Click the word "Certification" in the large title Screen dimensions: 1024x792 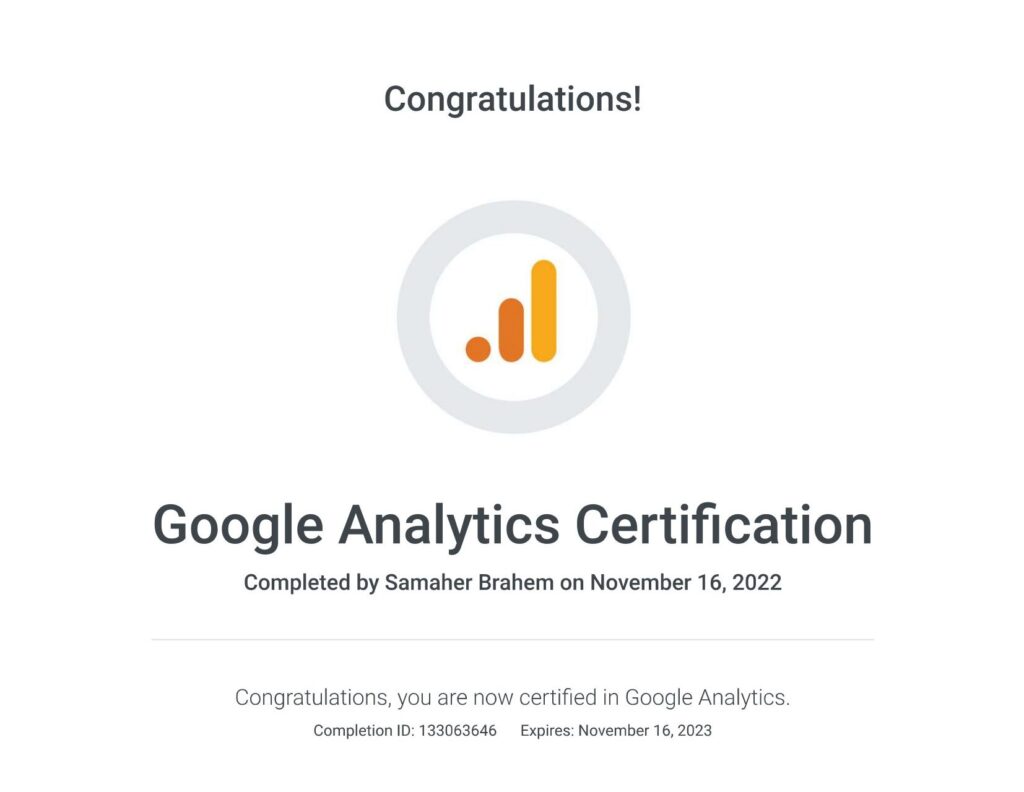[724, 525]
